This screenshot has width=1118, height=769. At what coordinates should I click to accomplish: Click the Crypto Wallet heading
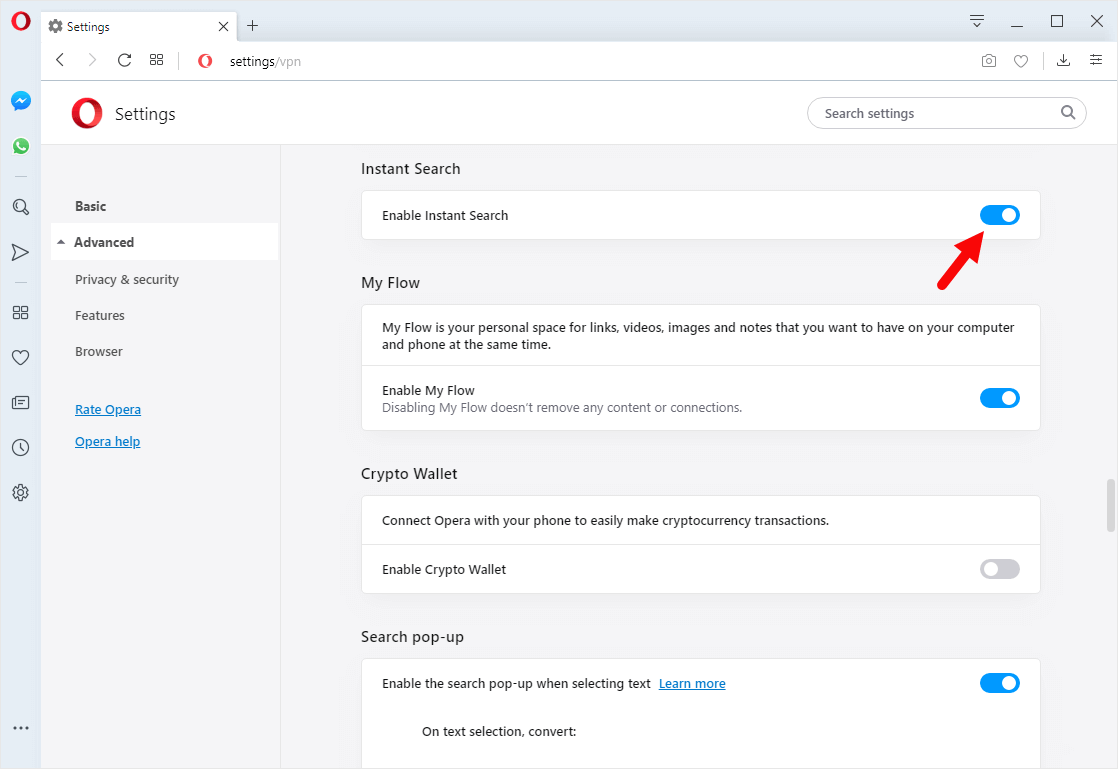coord(409,474)
